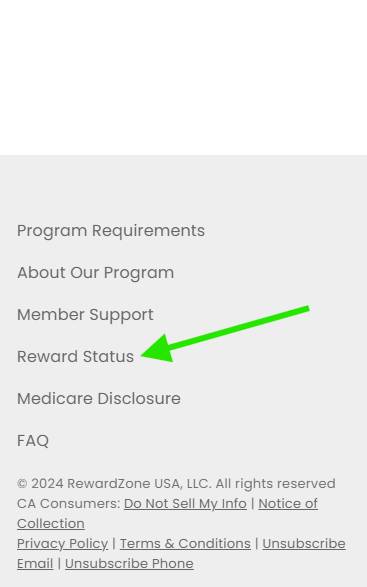Image resolution: width=367 pixels, height=587 pixels.
Task: Click the CA Consumers label
Action: coord(69,504)
